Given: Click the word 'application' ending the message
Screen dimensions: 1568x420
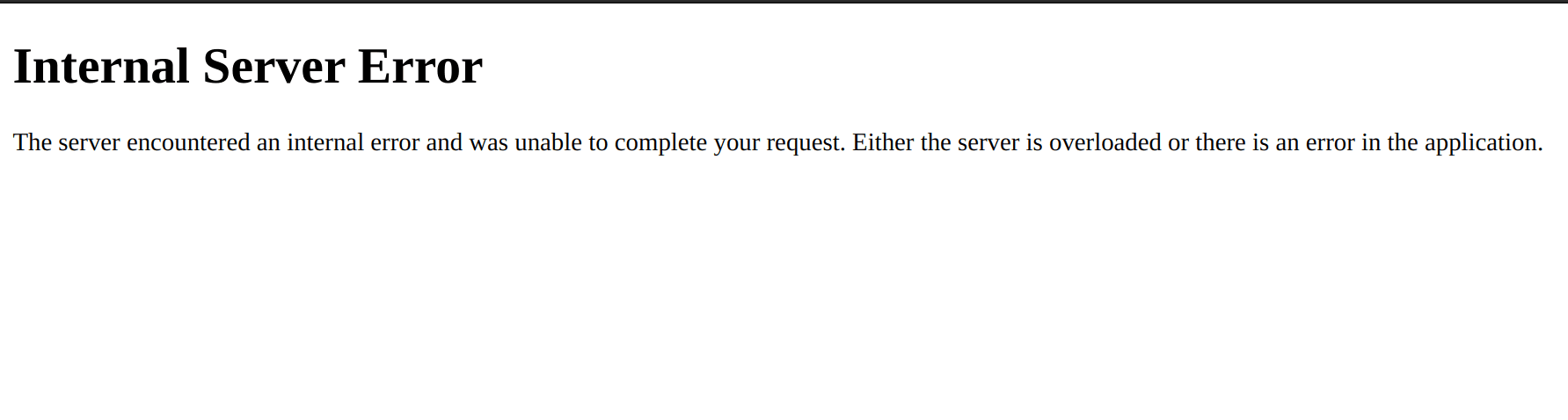Looking at the screenshot, I should [1484, 143].
